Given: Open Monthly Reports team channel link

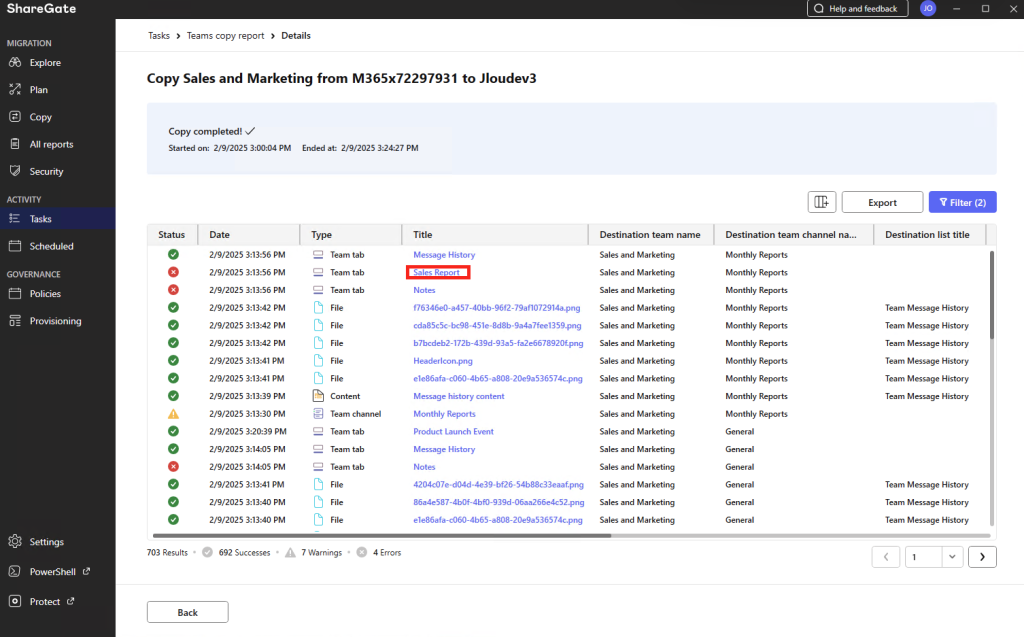Looking at the screenshot, I should pos(444,414).
